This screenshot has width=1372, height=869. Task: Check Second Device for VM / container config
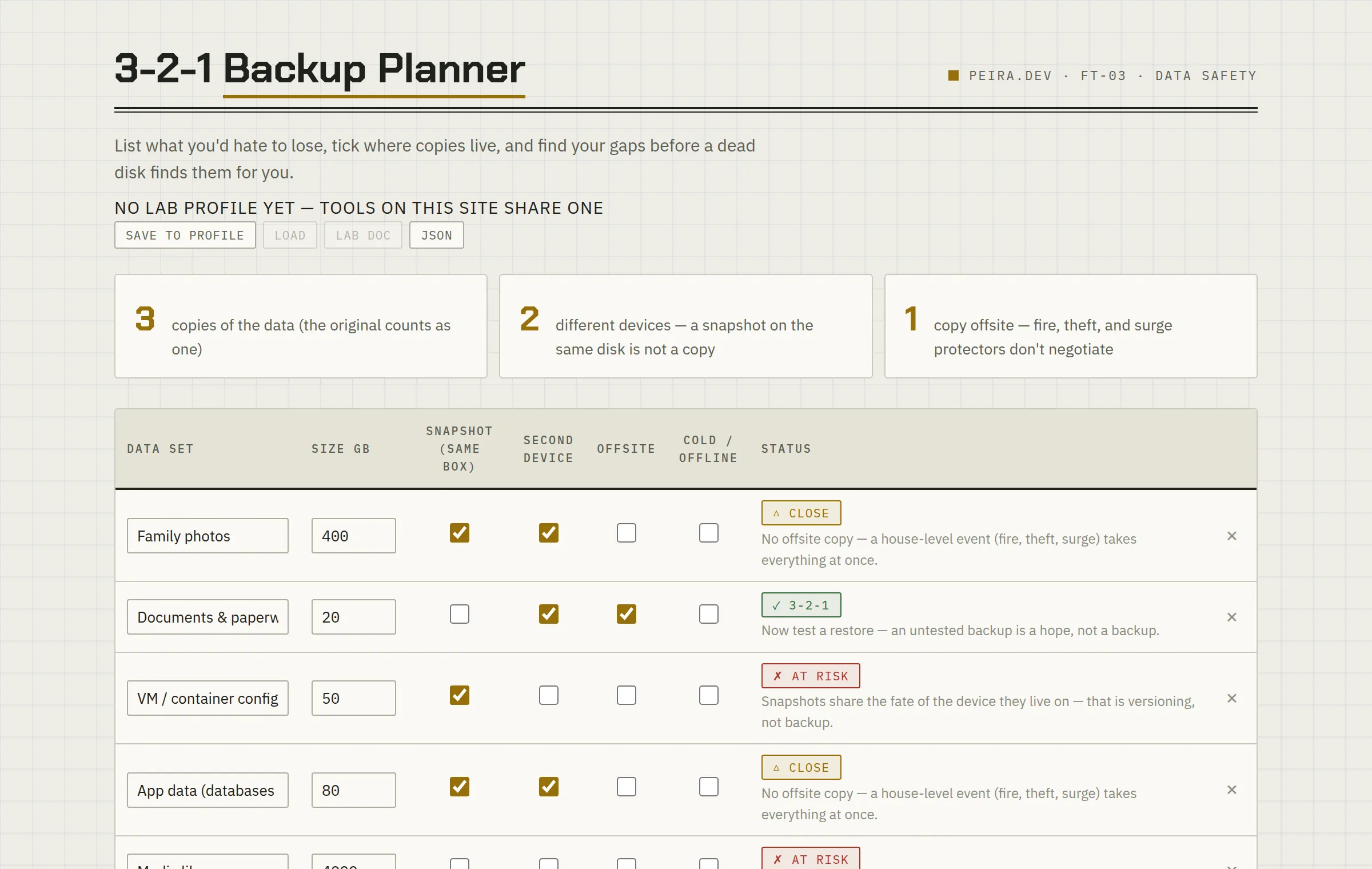pyautogui.click(x=548, y=695)
